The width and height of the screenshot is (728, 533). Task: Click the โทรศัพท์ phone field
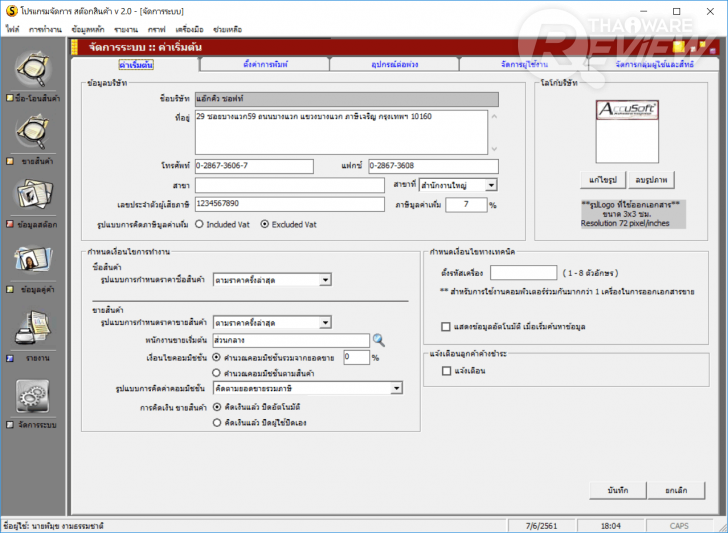click(x=254, y=166)
